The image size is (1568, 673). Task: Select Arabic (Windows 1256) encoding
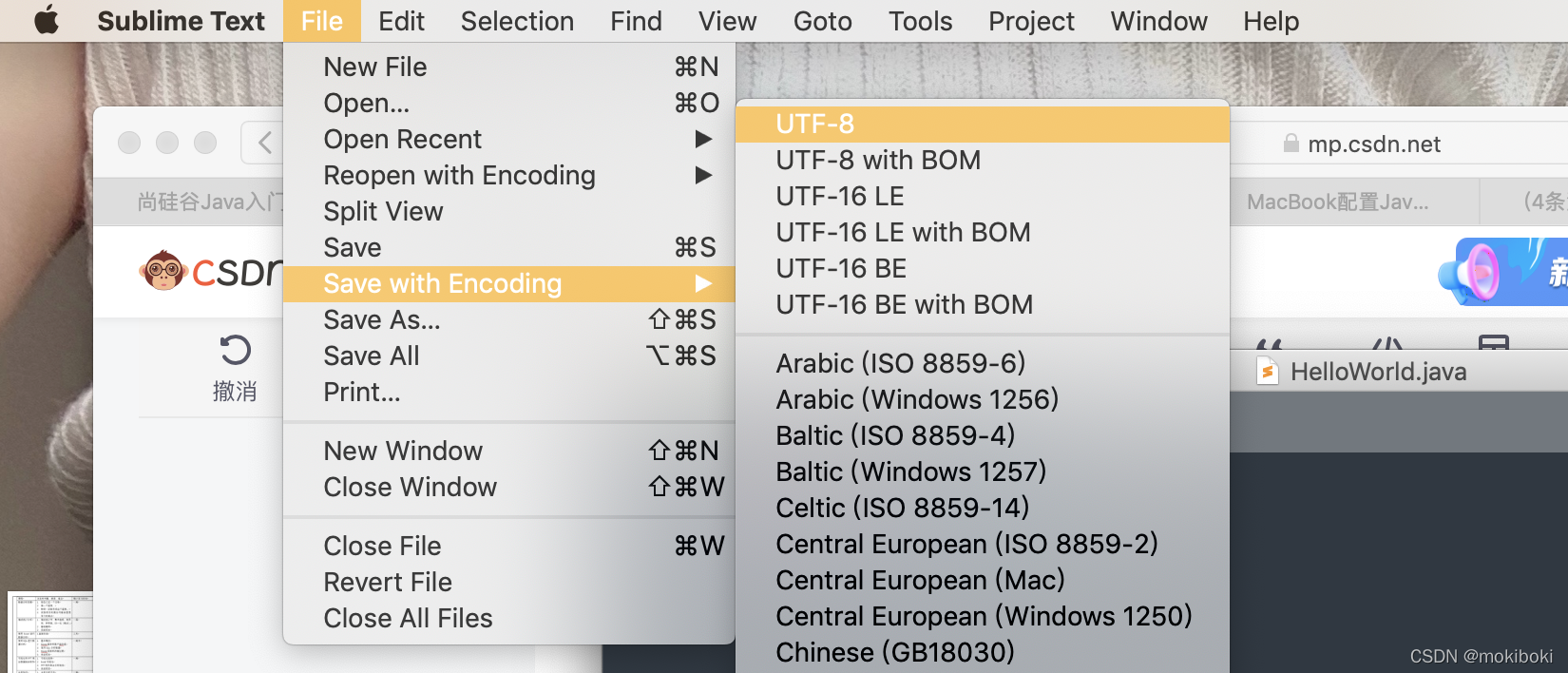point(983,399)
